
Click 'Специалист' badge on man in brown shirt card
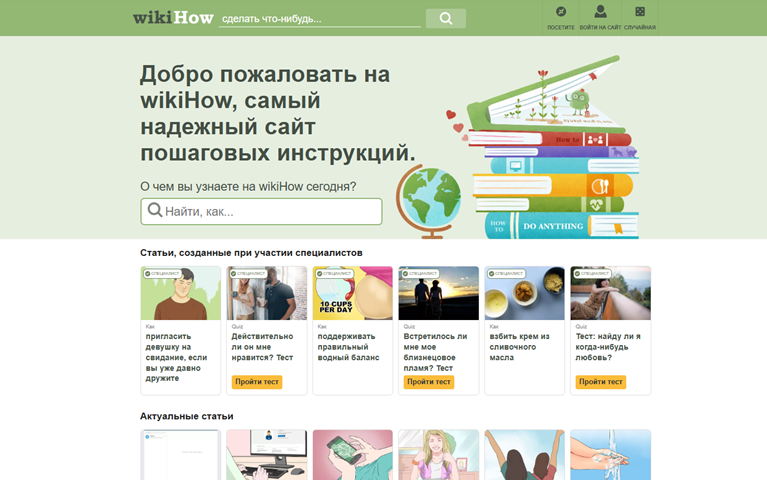tap(162, 274)
